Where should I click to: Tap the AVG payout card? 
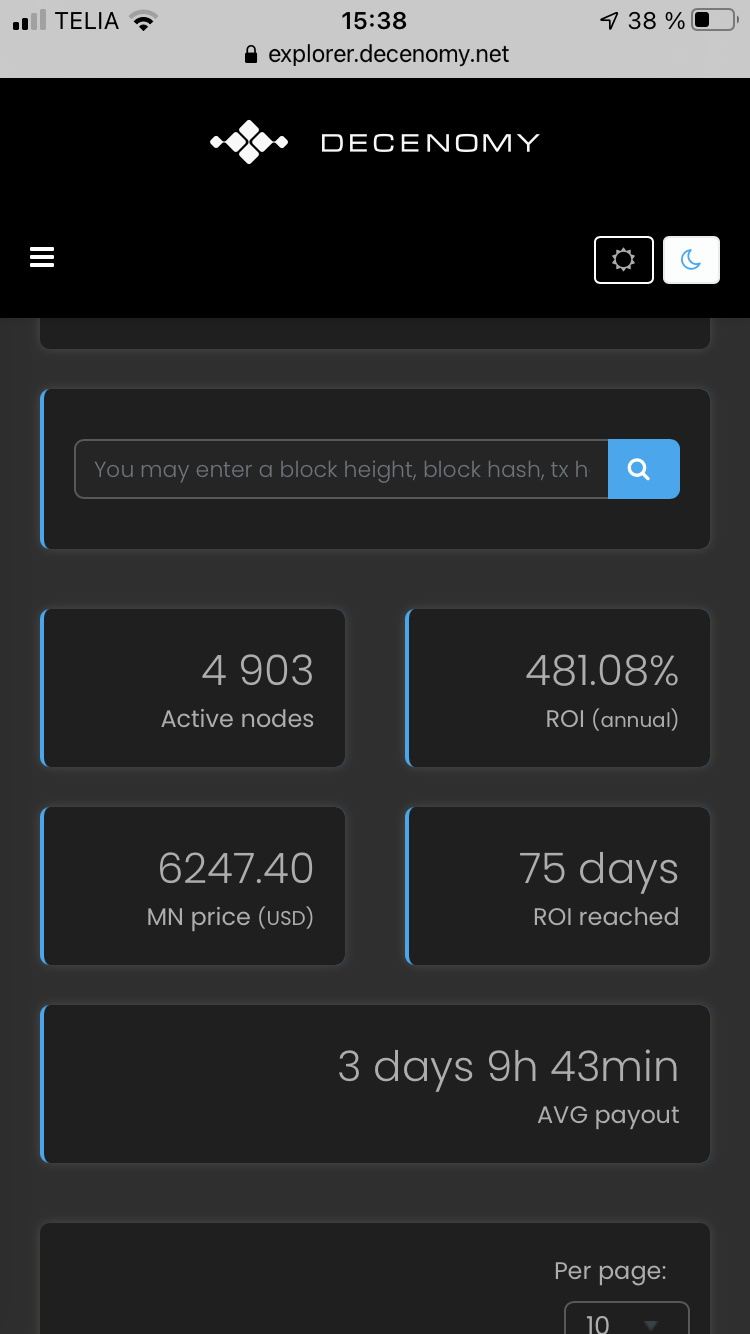coord(375,1084)
